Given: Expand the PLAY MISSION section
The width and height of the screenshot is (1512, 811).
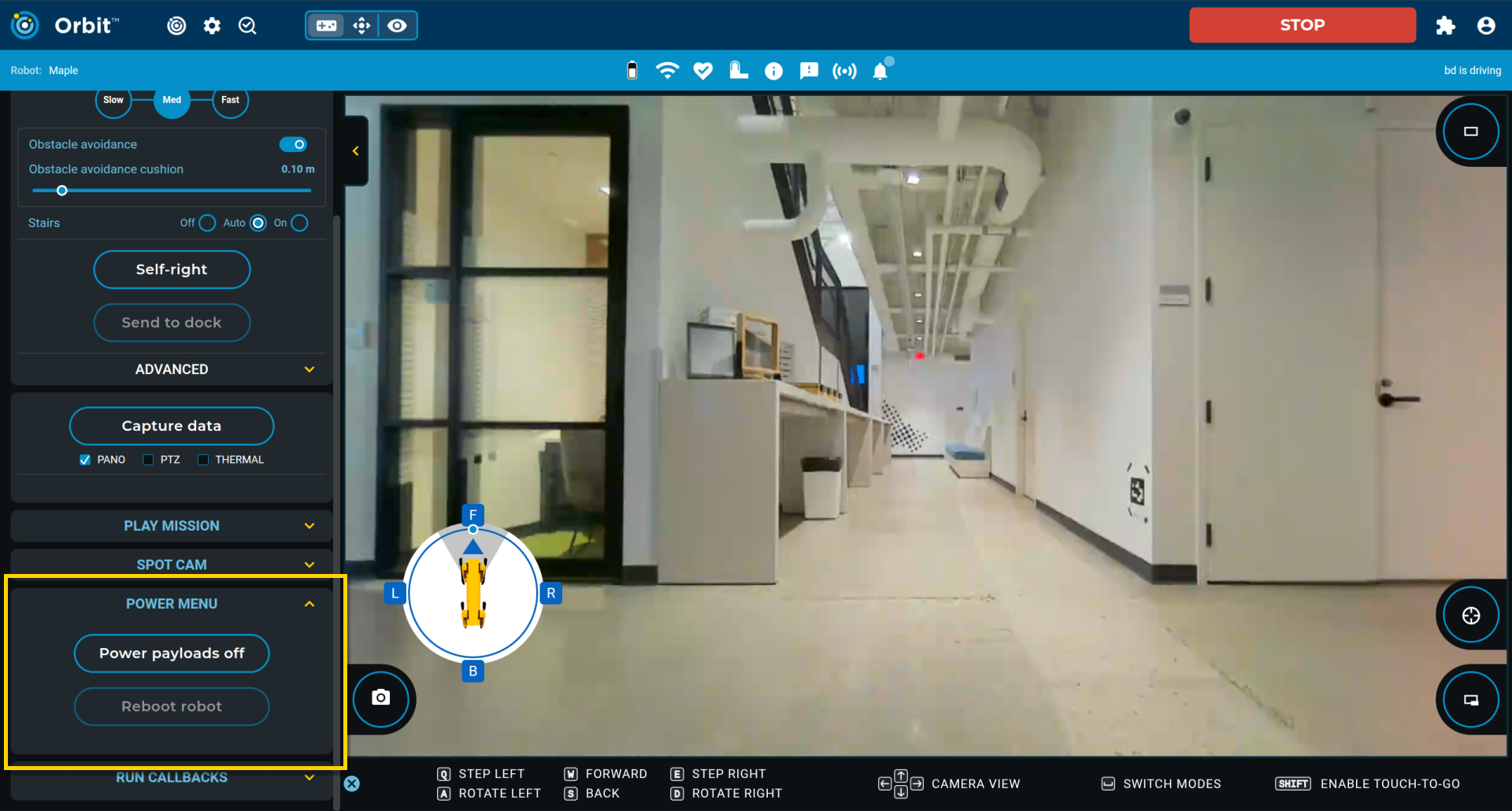Looking at the screenshot, I should (x=172, y=526).
